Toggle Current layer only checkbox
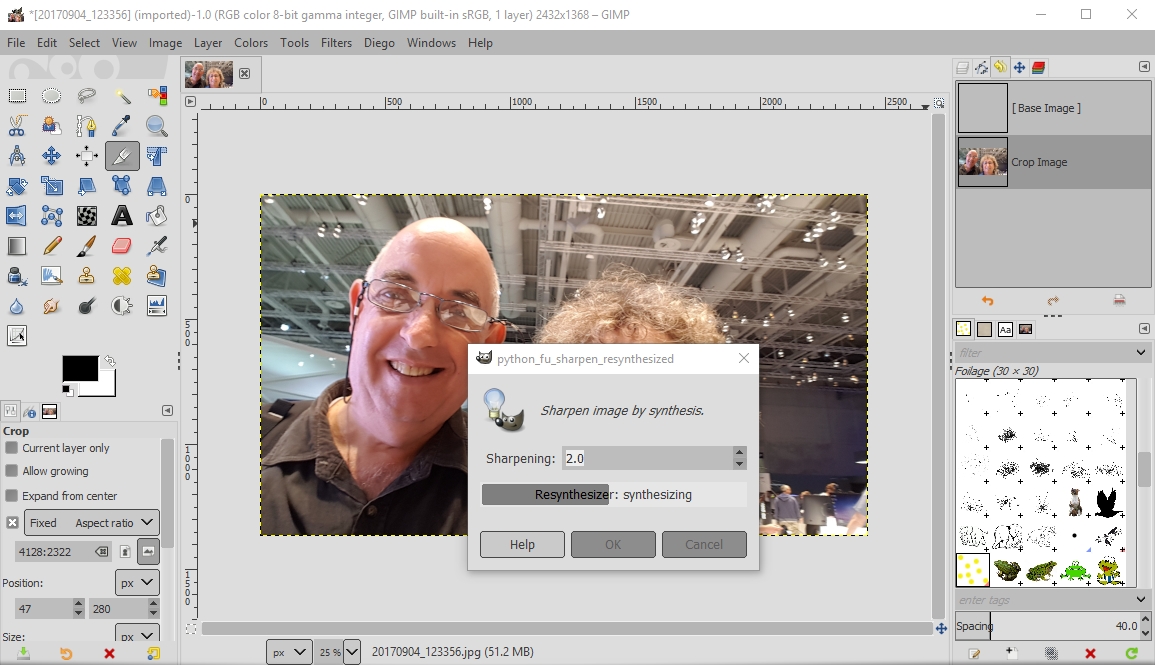The height and width of the screenshot is (665, 1155). 12,448
